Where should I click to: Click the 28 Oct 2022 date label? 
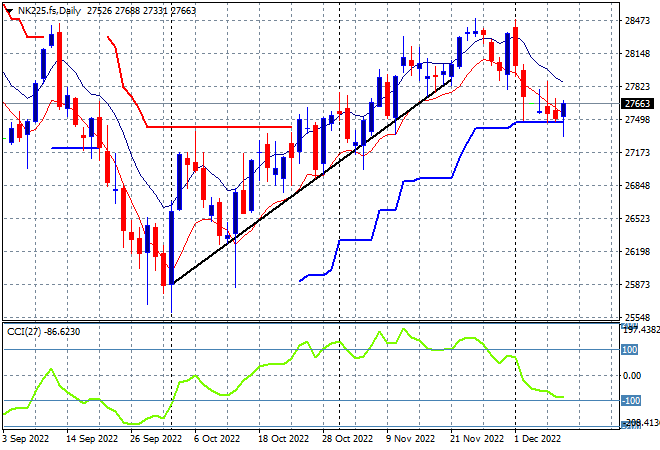(x=347, y=439)
